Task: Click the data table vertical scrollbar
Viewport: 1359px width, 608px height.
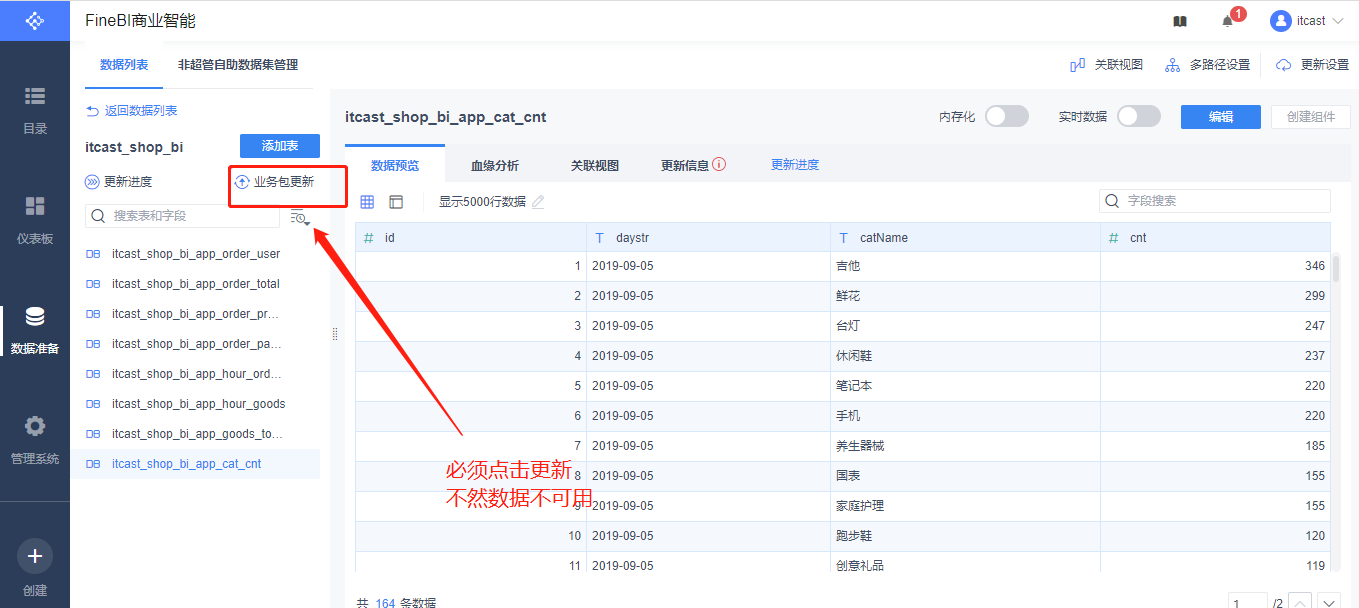Action: tap(1335, 267)
